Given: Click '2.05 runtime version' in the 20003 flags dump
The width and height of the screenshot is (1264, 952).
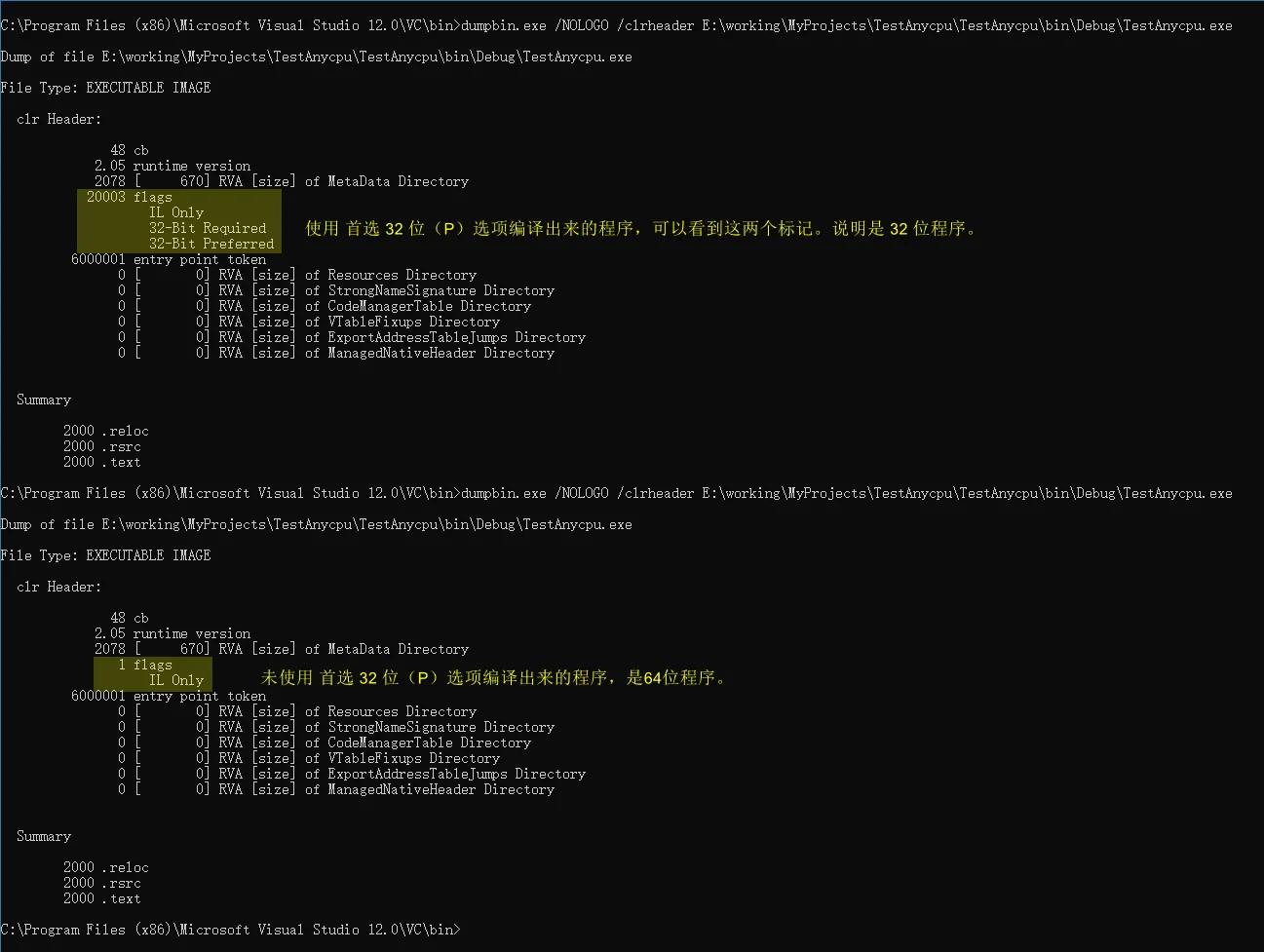Looking at the screenshot, I should (172, 166).
